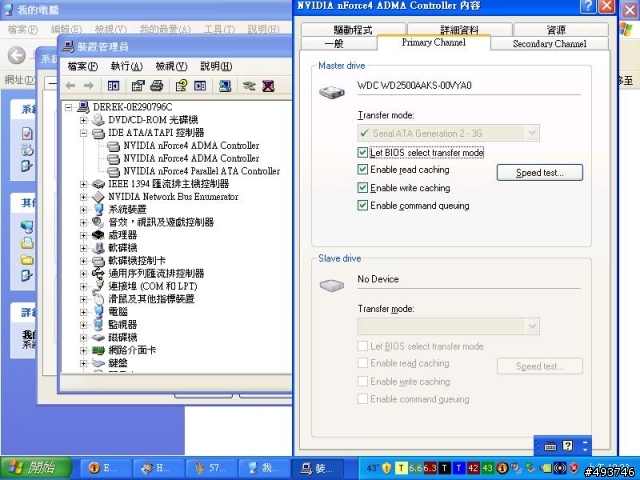Expand NVIDIA Network Bus Enumerator node
The height and width of the screenshot is (480, 640).
pos(84,197)
